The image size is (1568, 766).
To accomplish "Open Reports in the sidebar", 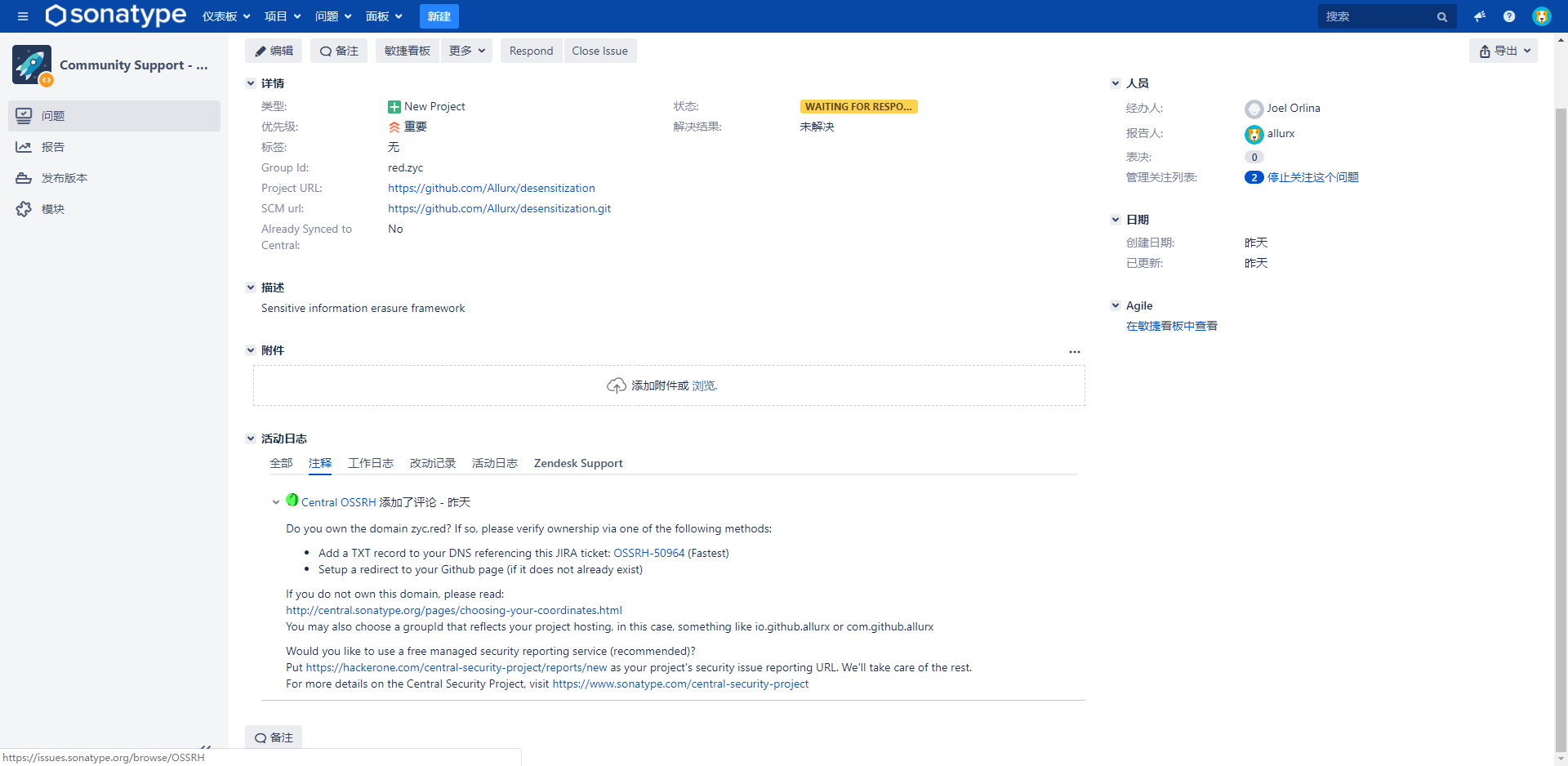I will [x=53, y=147].
